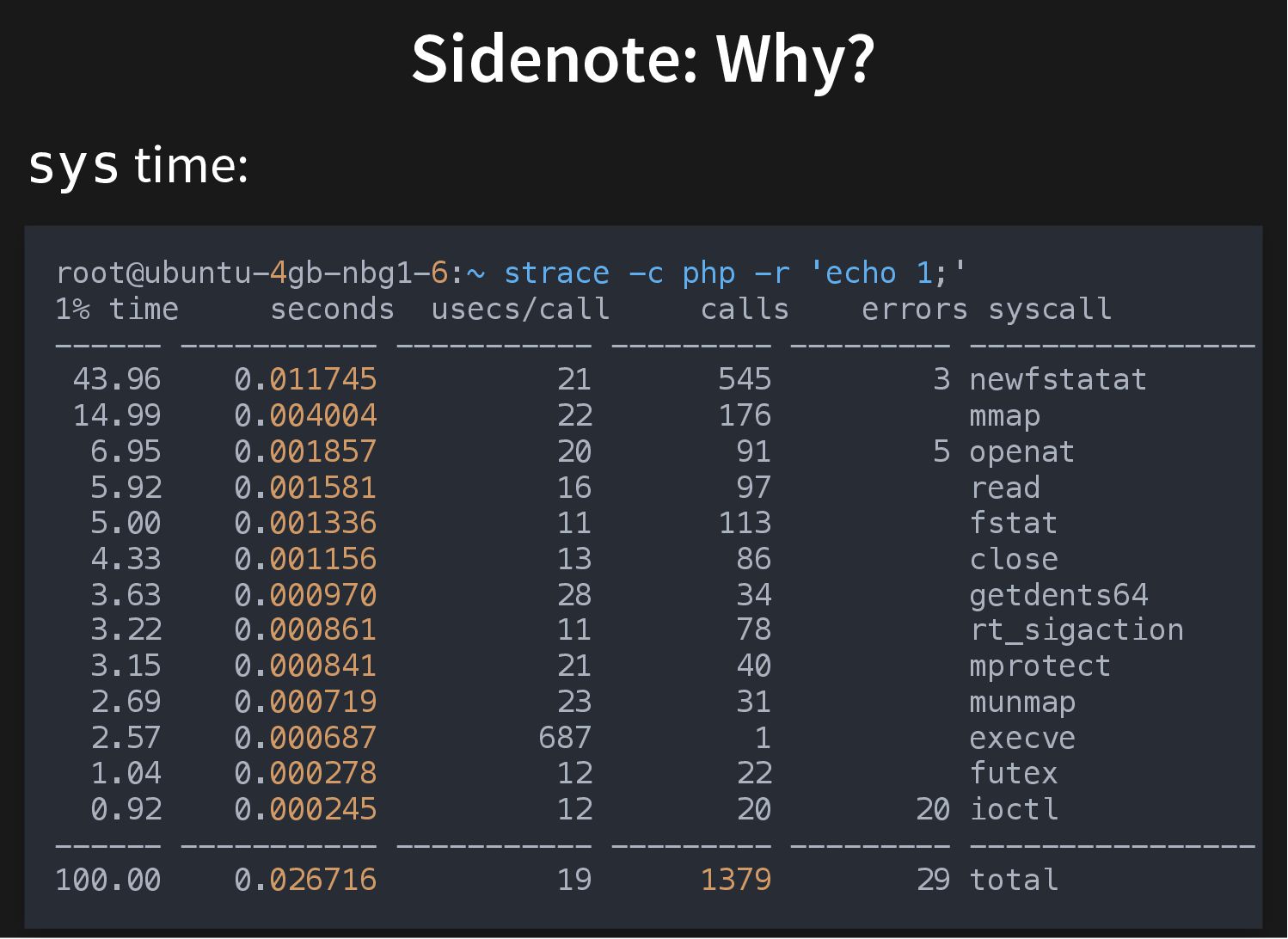Click the 3 errors value for newfstatat
1288x939 pixels.
[941, 380]
